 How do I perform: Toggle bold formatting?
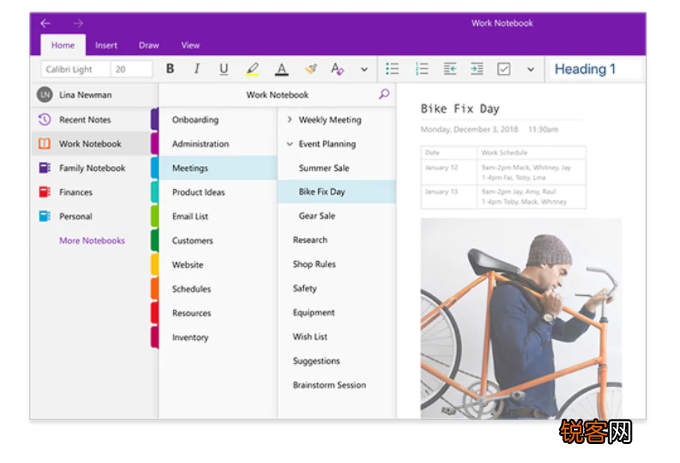click(170, 69)
